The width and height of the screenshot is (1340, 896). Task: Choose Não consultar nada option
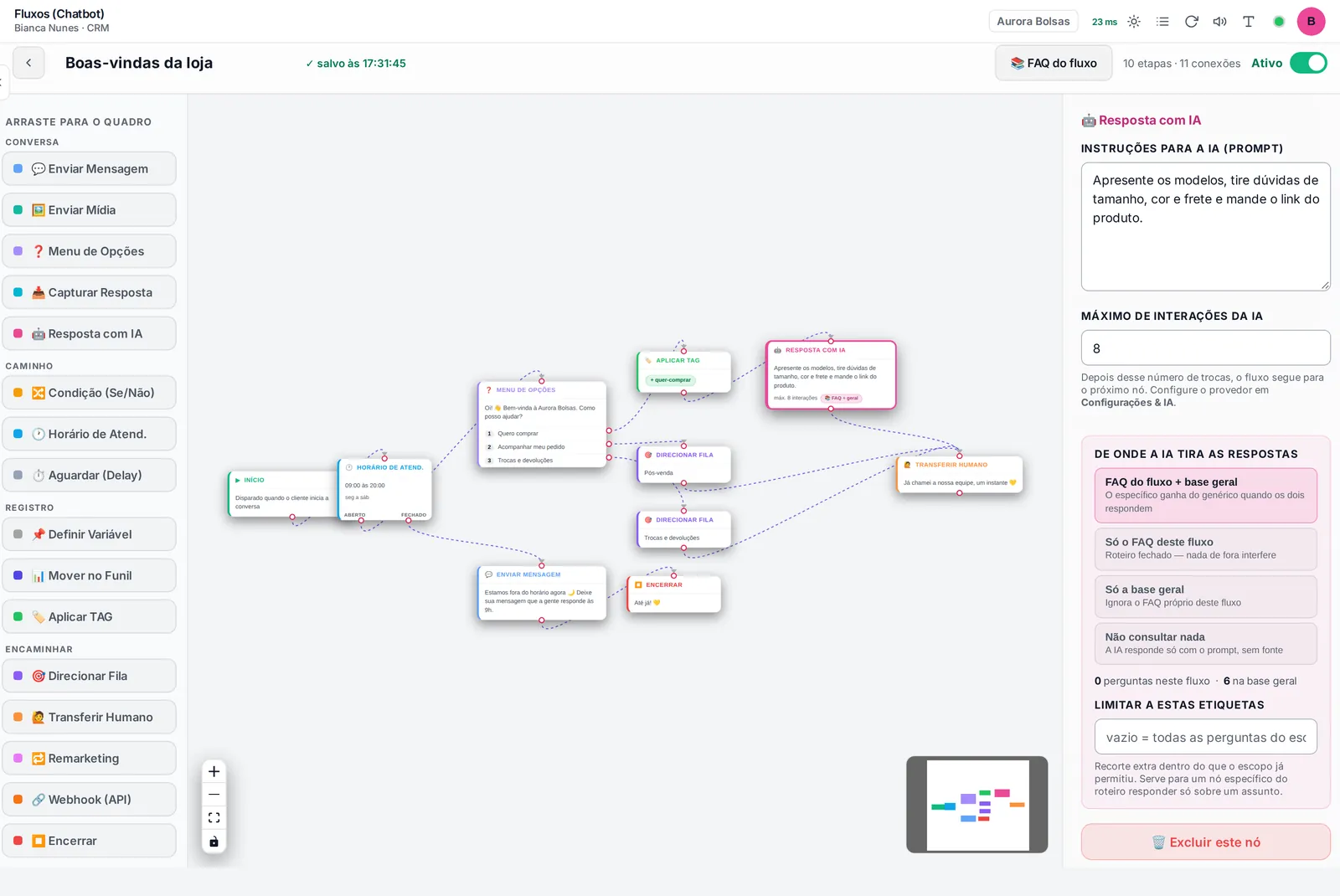[1205, 643]
